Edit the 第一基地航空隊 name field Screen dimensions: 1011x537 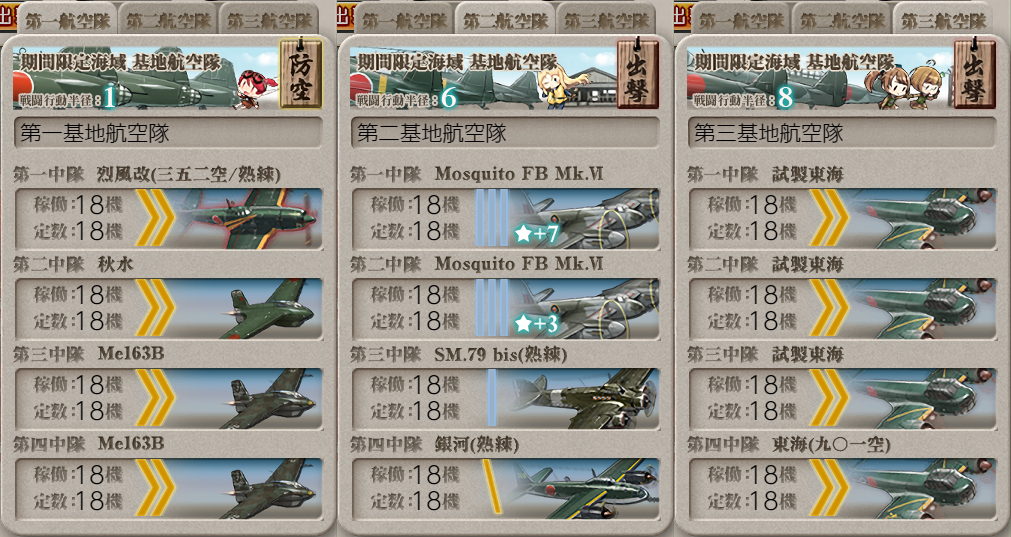(x=168, y=133)
